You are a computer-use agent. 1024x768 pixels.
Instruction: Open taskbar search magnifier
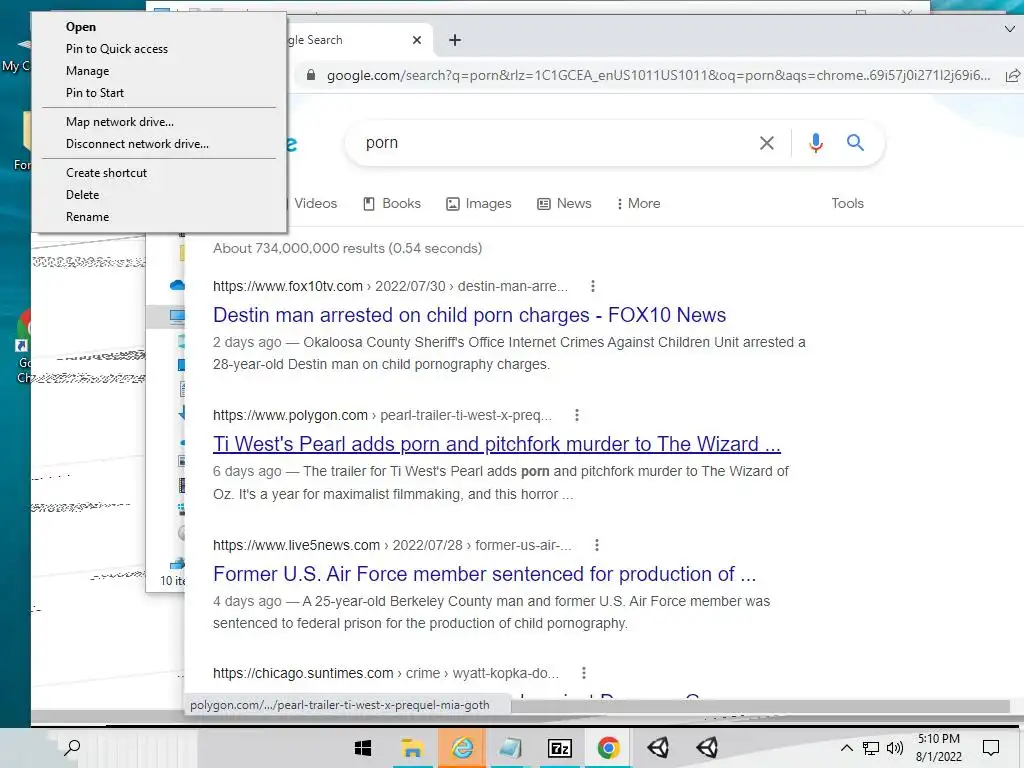coord(72,748)
